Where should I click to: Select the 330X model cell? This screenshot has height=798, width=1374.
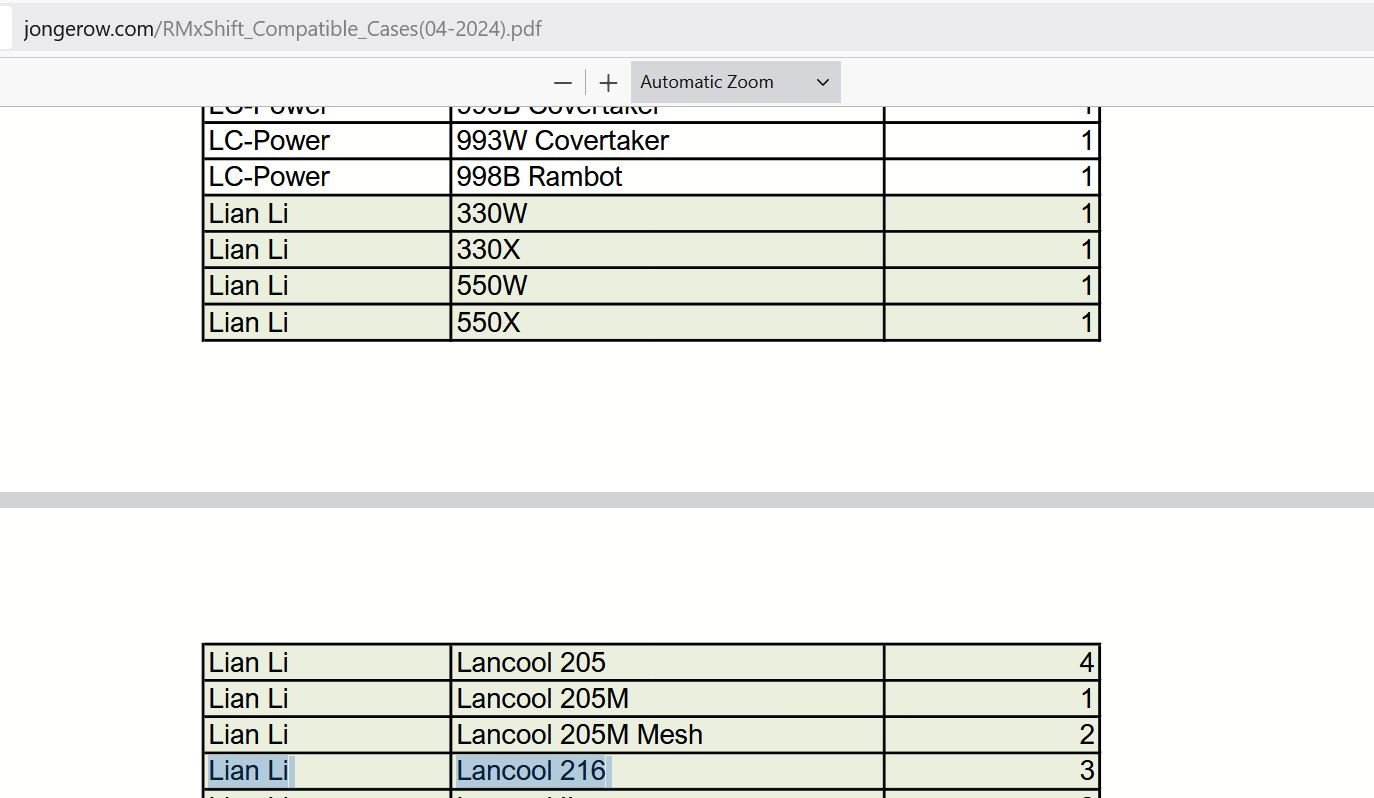667,250
